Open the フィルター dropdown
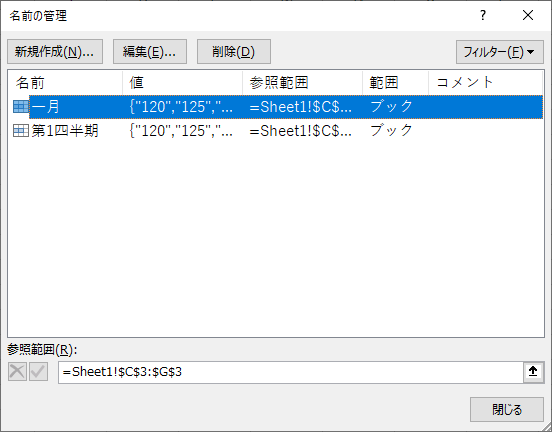552x432 pixels. pos(500,52)
